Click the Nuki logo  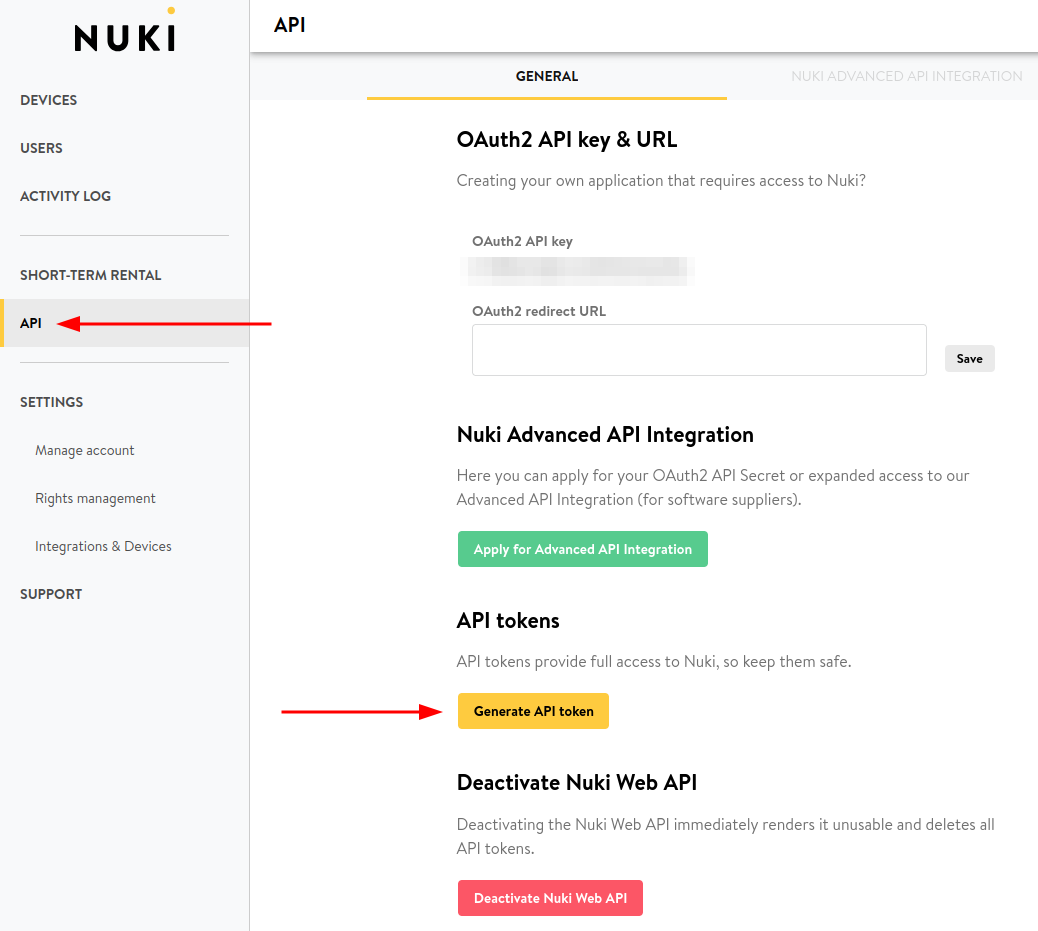pyautogui.click(x=124, y=30)
